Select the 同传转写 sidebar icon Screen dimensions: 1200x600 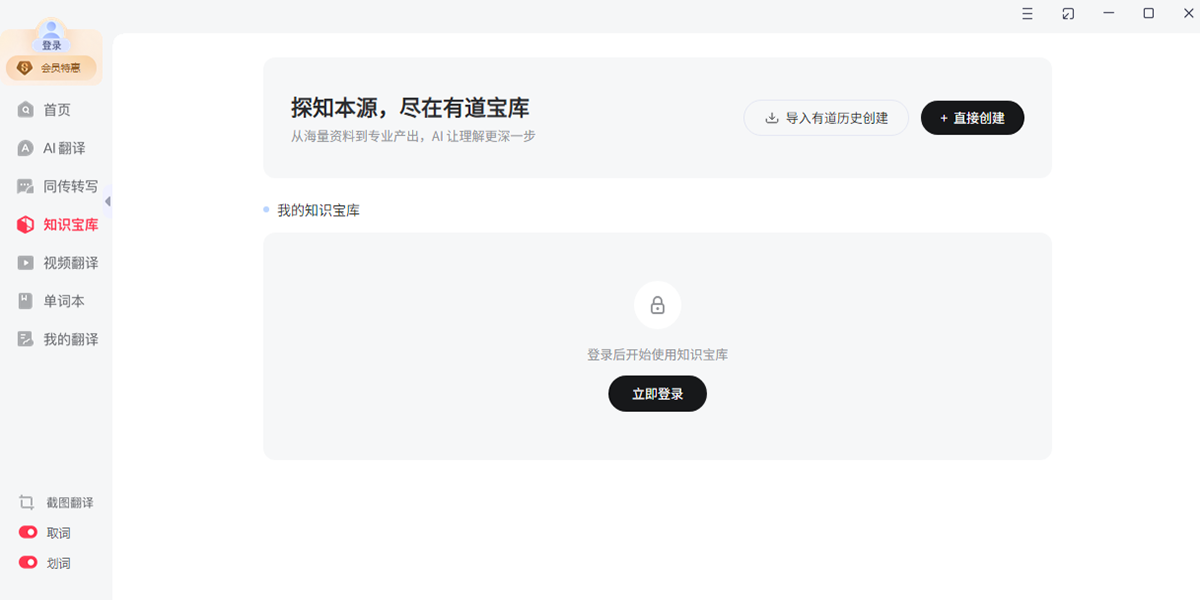(x=26, y=186)
